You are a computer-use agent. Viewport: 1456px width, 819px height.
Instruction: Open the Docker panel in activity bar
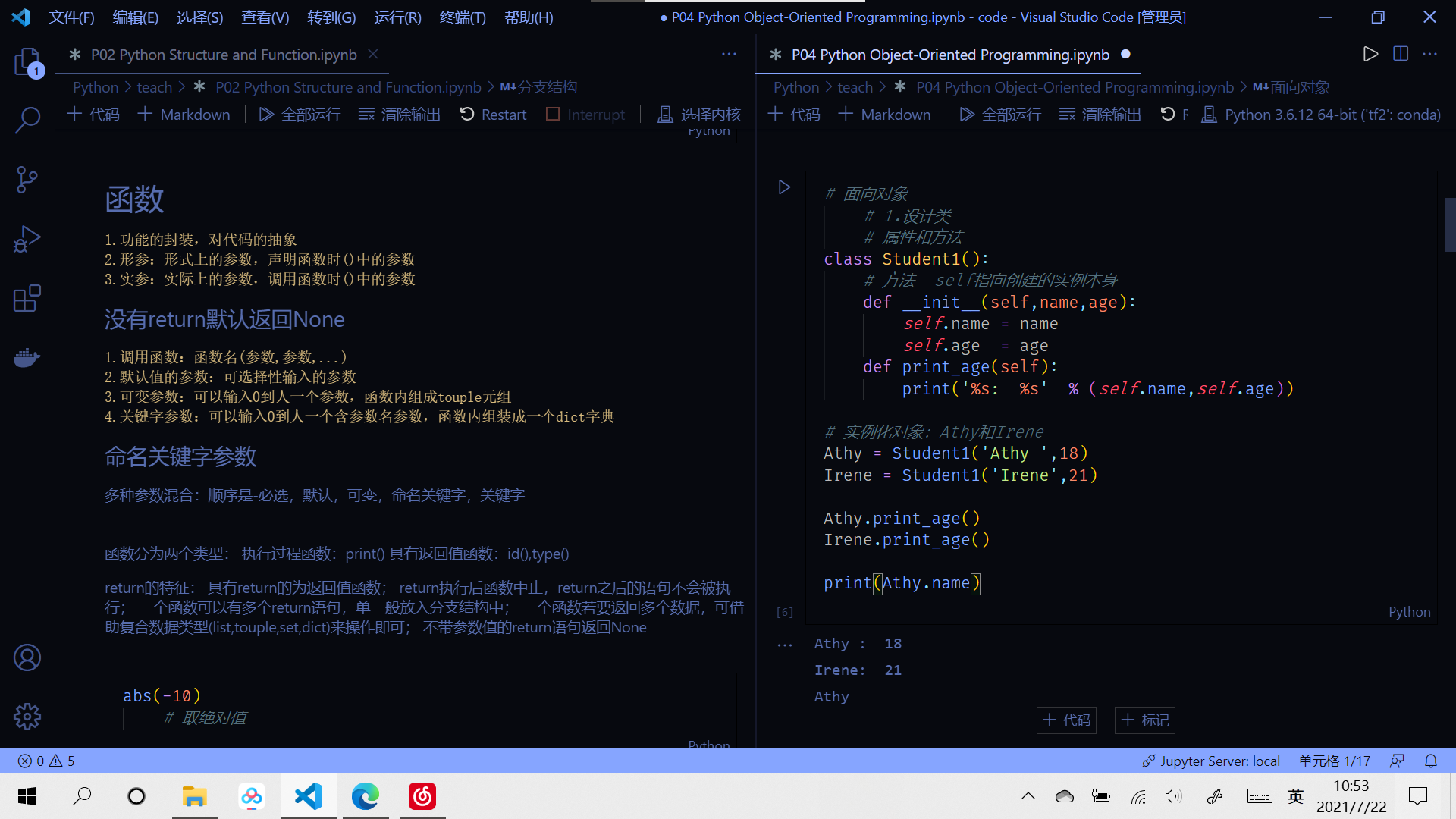click(27, 357)
